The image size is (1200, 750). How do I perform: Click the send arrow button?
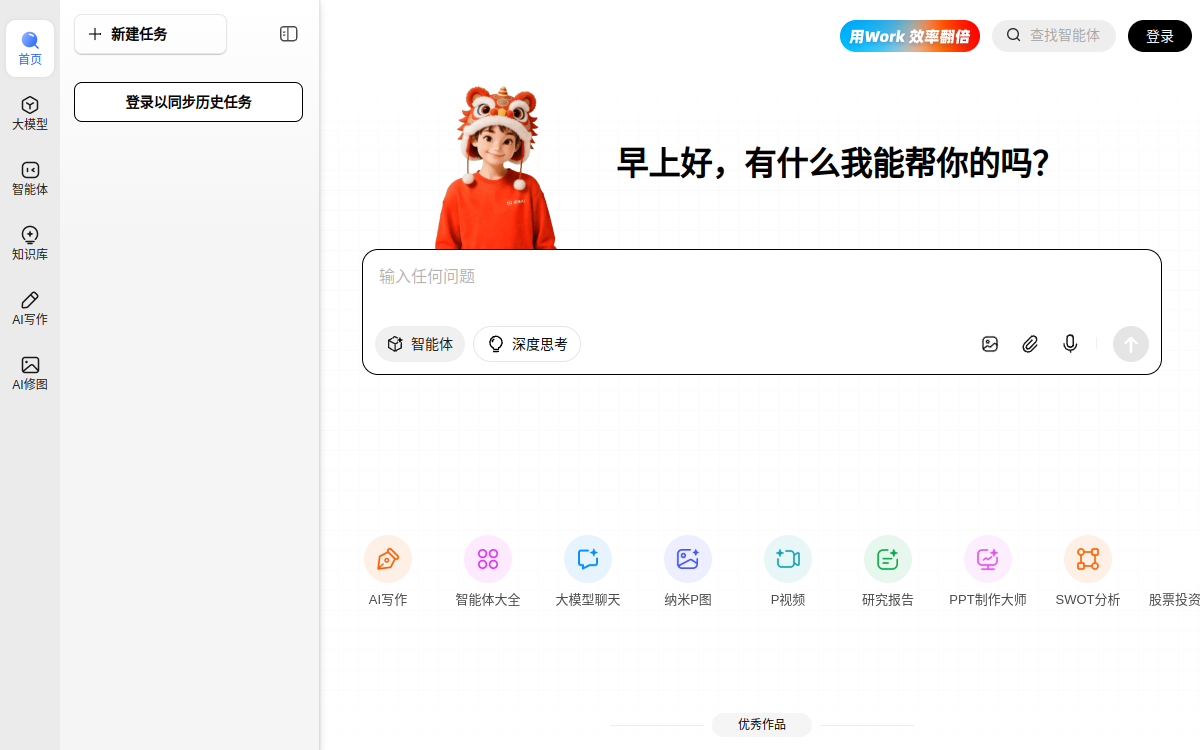1131,344
